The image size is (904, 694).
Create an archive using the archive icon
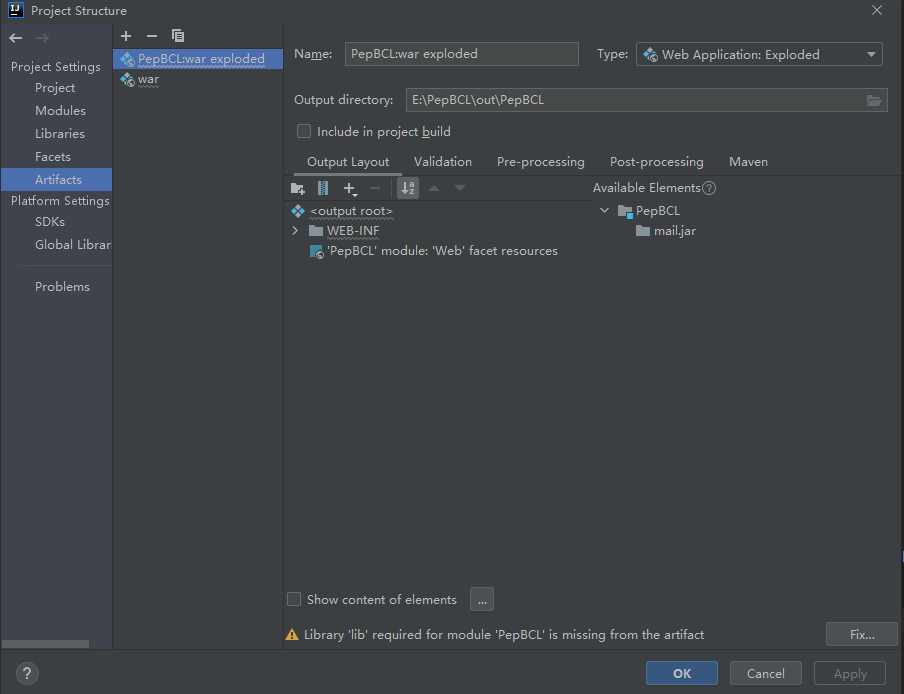point(322,188)
